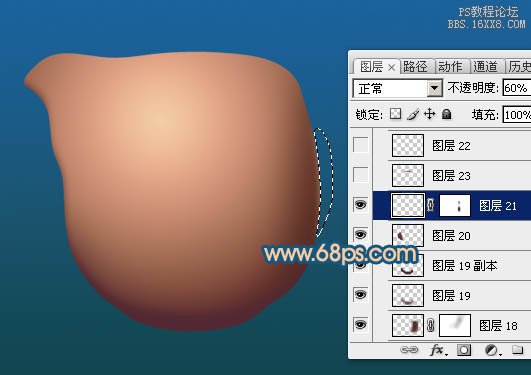Add a layer mask using the footer icon

coord(464,350)
